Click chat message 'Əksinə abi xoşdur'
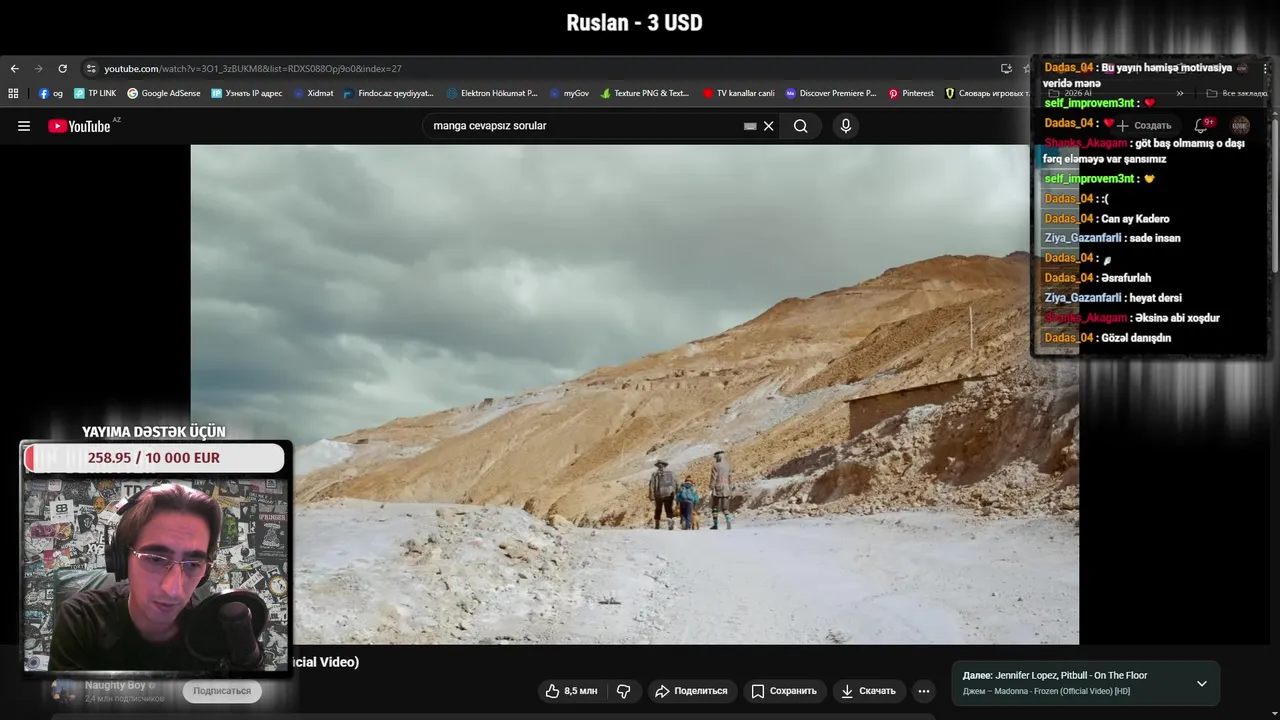Image resolution: width=1280 pixels, height=720 pixels. (1177, 318)
